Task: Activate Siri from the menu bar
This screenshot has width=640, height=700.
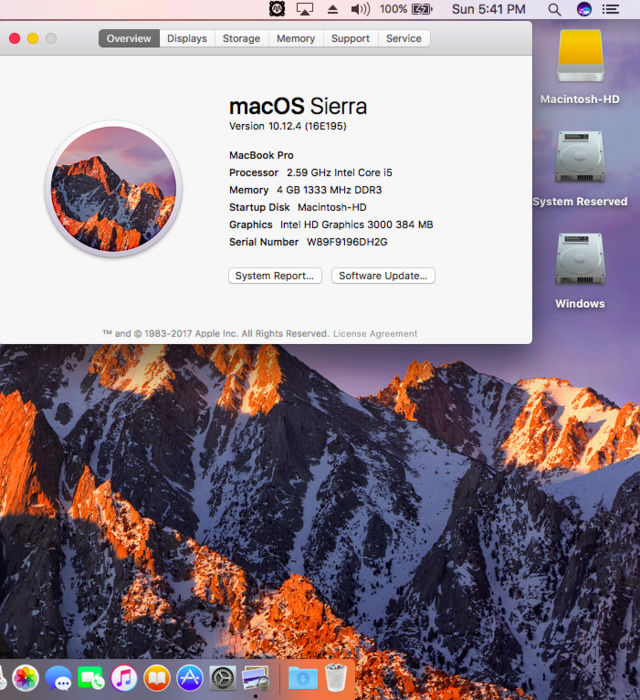Action: 584,9
